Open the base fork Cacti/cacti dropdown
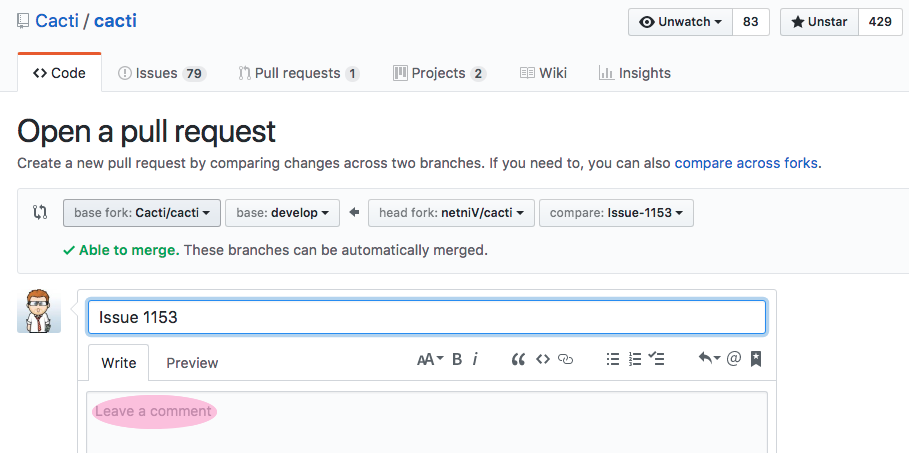The height and width of the screenshot is (453, 909). (142, 213)
